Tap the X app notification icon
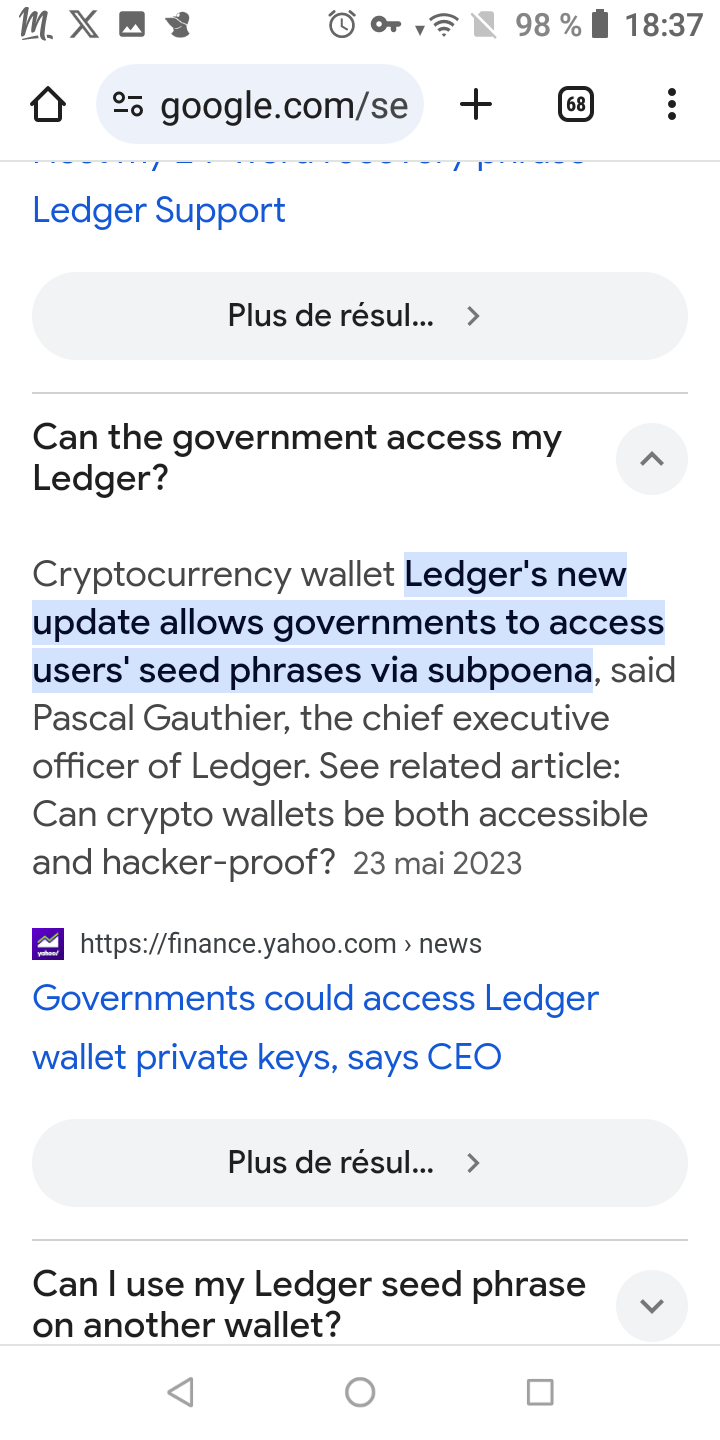720x1440 pixels. (x=84, y=25)
